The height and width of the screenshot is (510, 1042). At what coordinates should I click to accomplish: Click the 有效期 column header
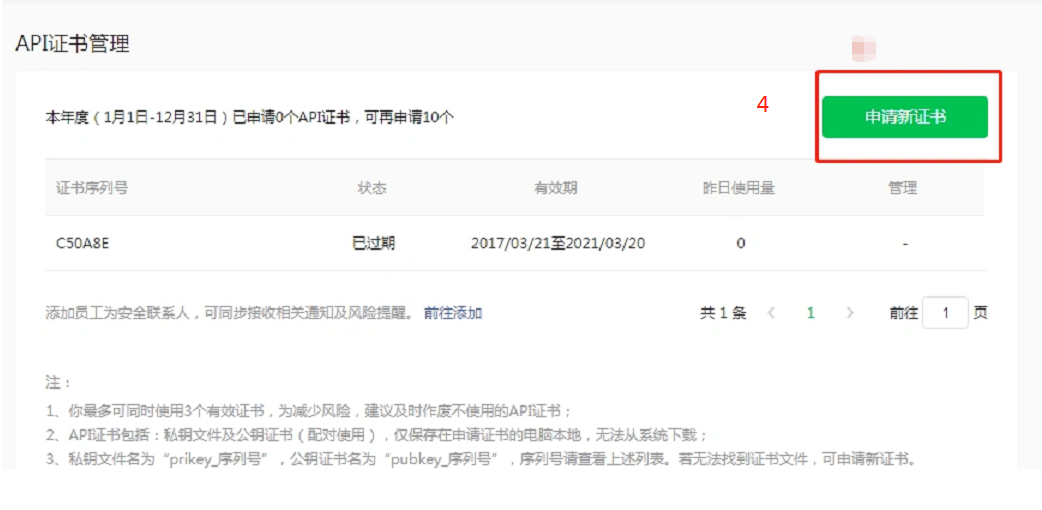point(556,188)
